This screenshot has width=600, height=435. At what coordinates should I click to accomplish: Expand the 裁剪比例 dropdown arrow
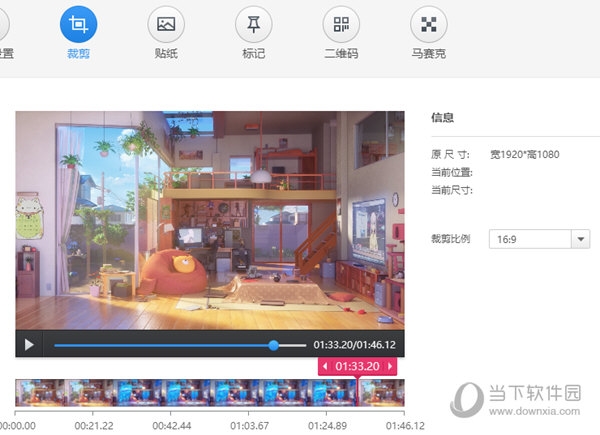[x=580, y=239]
